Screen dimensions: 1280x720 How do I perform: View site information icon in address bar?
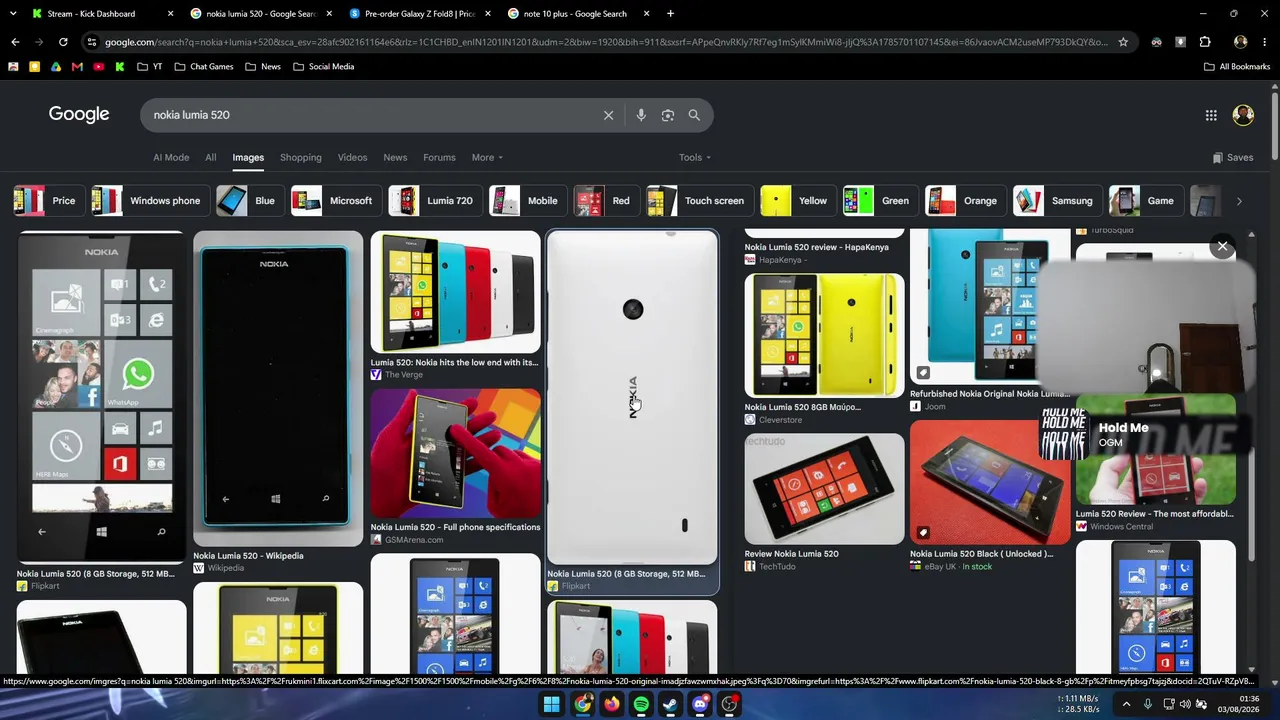tap(92, 42)
